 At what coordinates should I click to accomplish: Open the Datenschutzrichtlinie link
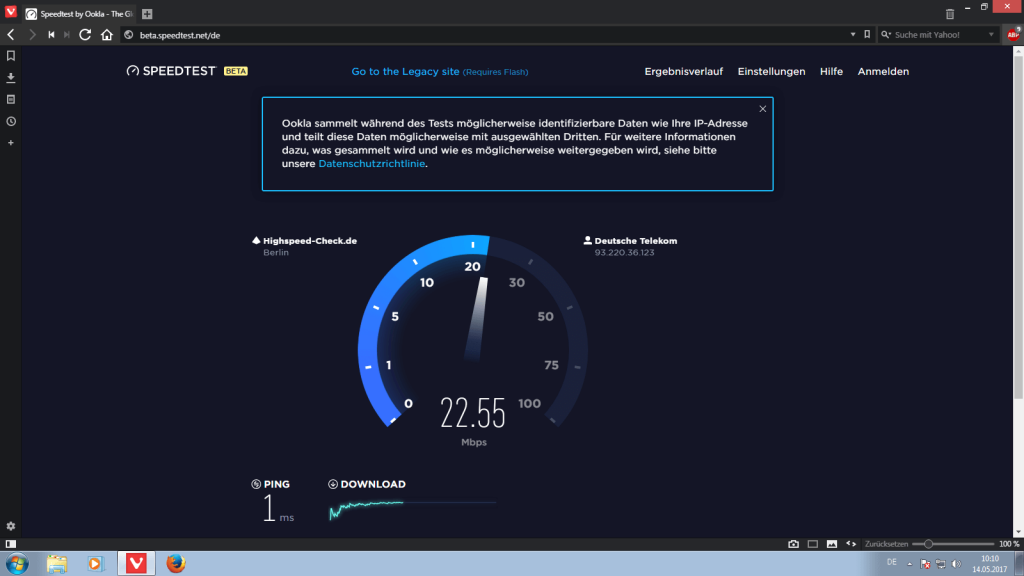(372, 163)
